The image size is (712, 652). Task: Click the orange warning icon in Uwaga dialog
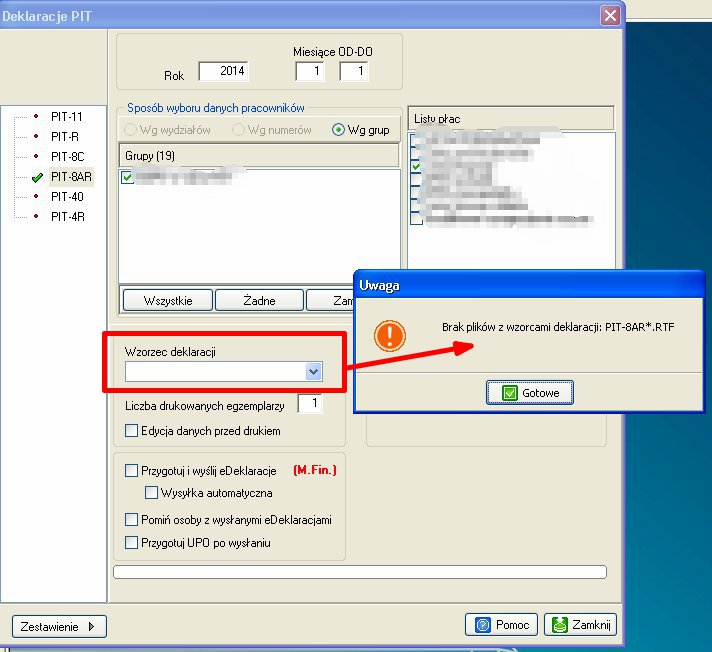(x=390, y=335)
